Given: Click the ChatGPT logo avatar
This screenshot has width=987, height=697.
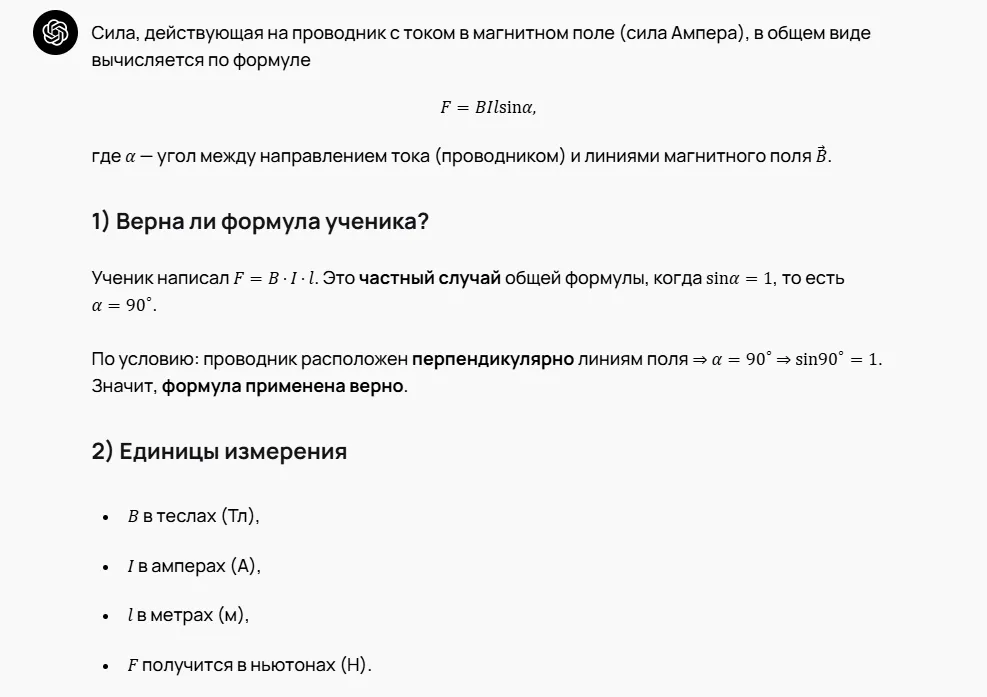Looking at the screenshot, I should (55, 33).
